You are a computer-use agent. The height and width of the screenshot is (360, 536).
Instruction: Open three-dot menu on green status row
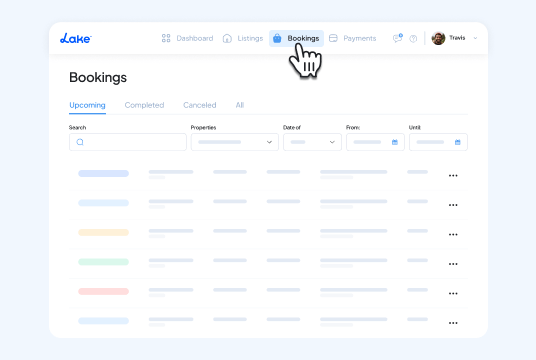[453, 264]
